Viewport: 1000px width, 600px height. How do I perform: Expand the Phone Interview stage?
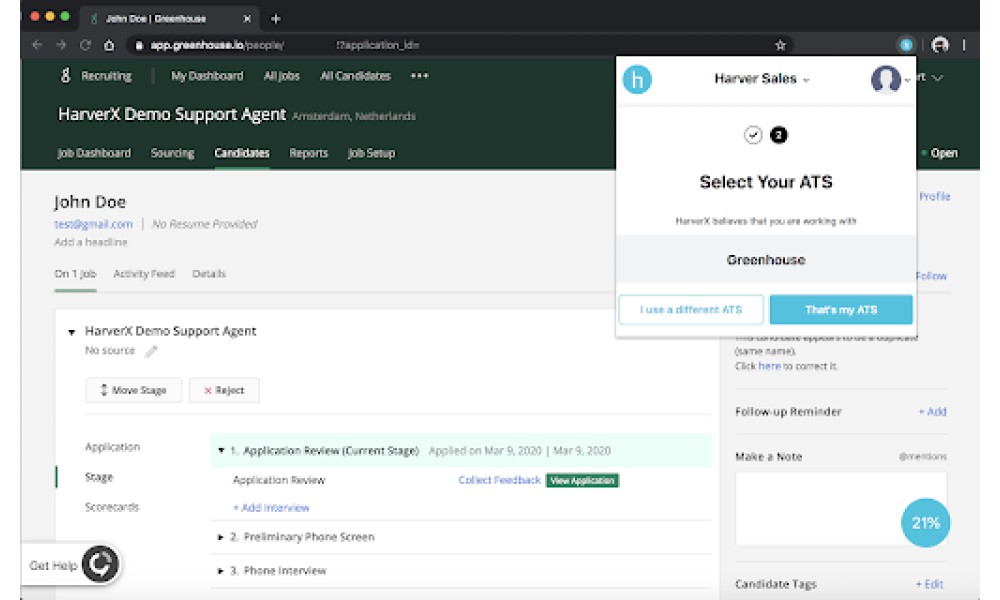tap(221, 571)
